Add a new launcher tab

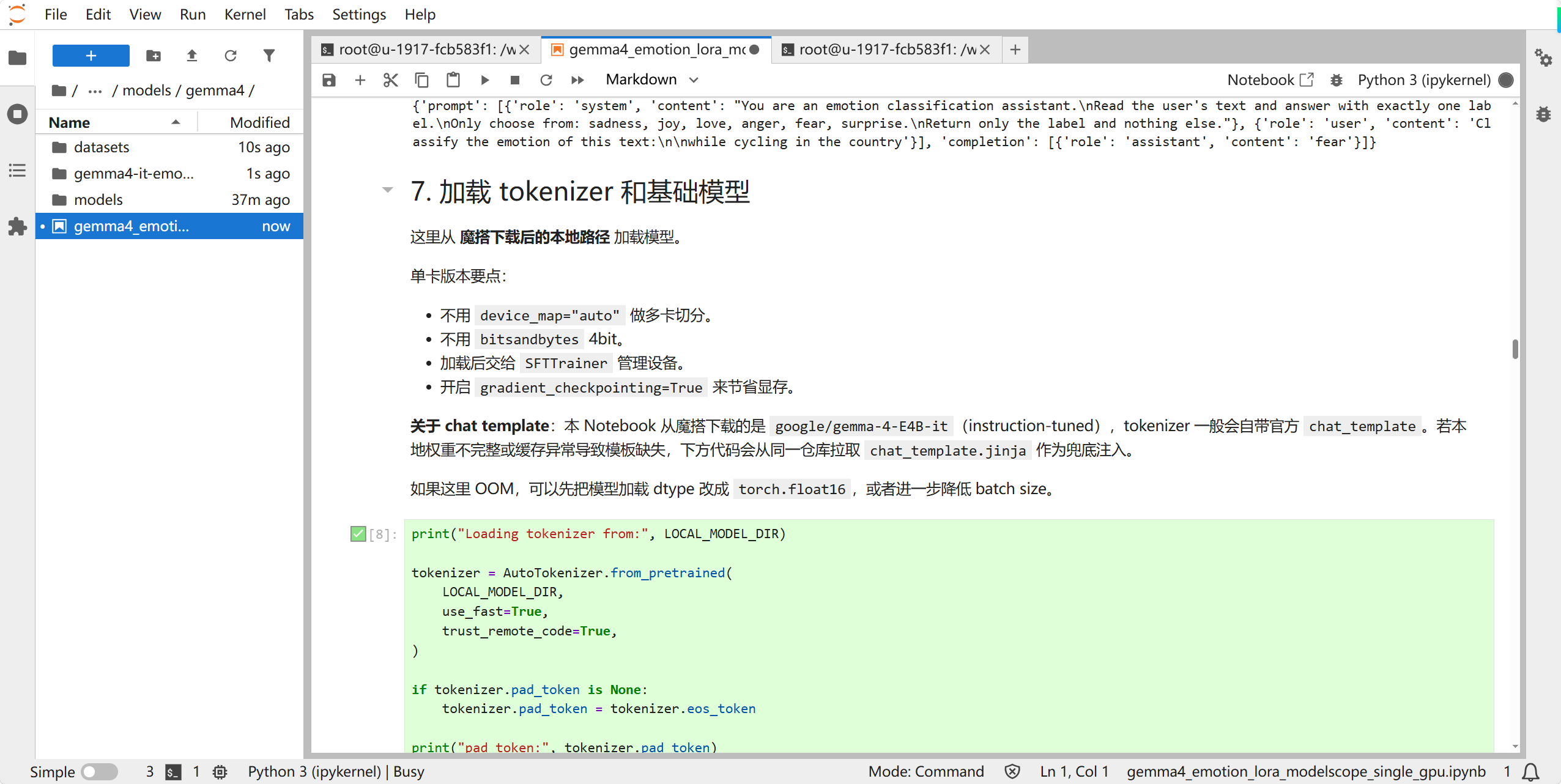[x=1015, y=50]
